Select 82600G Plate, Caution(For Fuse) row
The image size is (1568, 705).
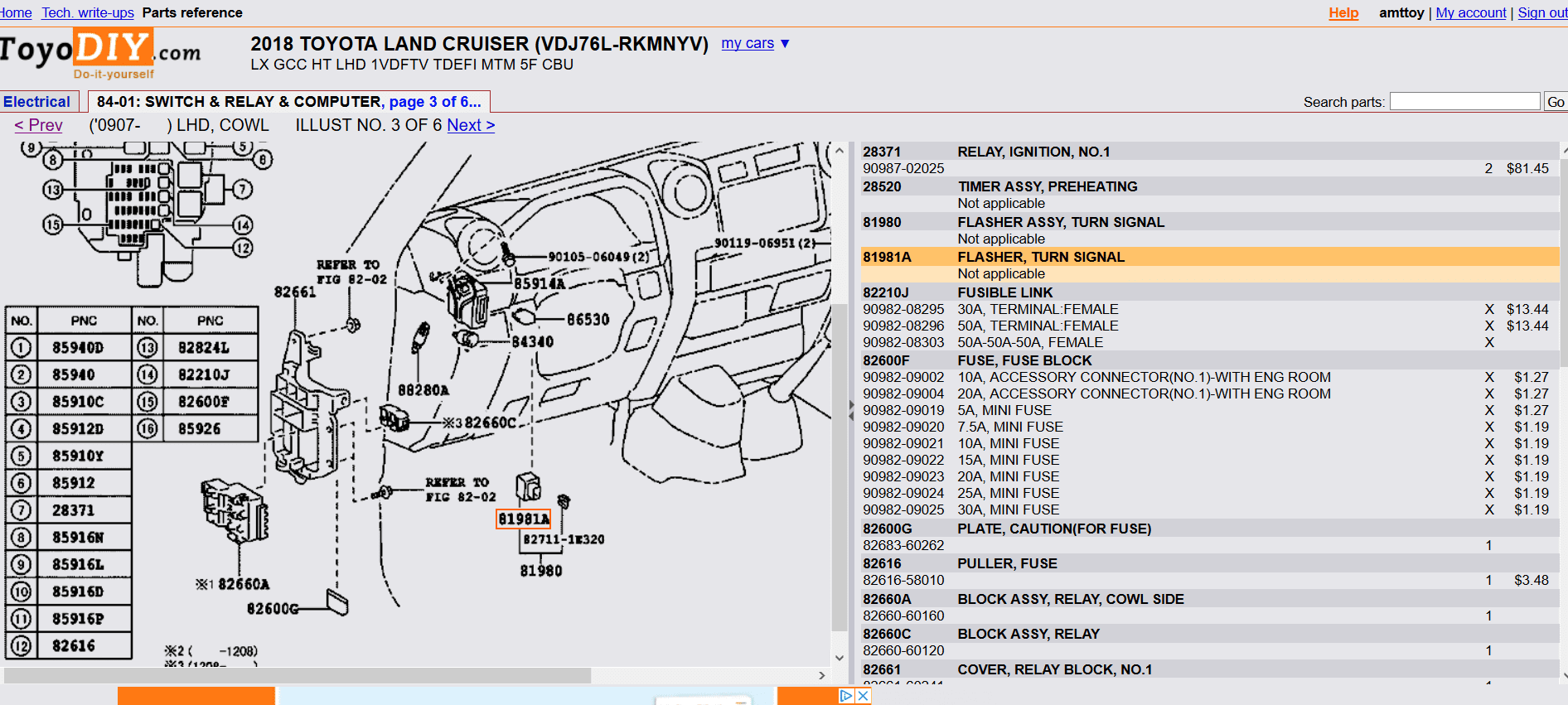click(1210, 529)
